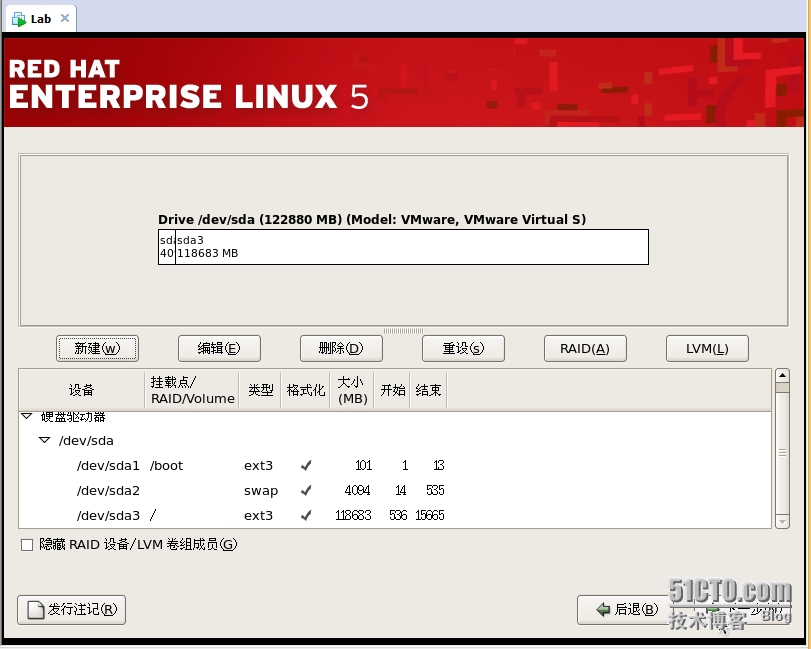This screenshot has height=649, width=811.
Task: Sort by the 类型 column header
Action: [260, 390]
